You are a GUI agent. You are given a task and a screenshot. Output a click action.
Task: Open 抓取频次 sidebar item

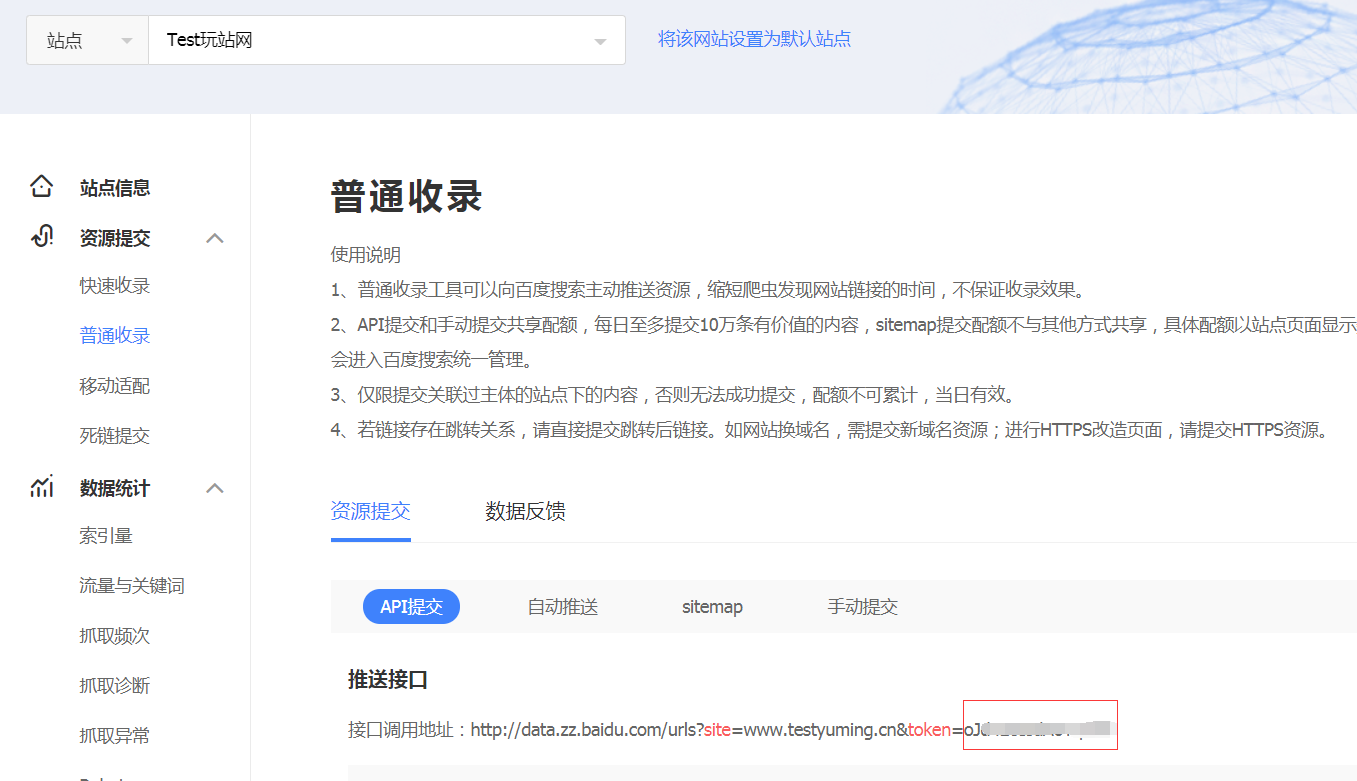pos(115,636)
